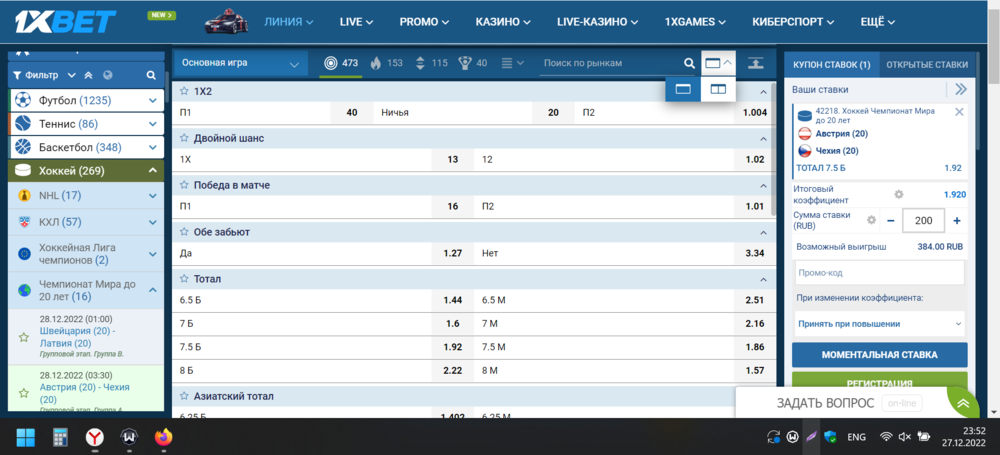This screenshot has width=1000, height=455.
Task: Bet on Обе забьют Да 1.27
Action: (452, 253)
